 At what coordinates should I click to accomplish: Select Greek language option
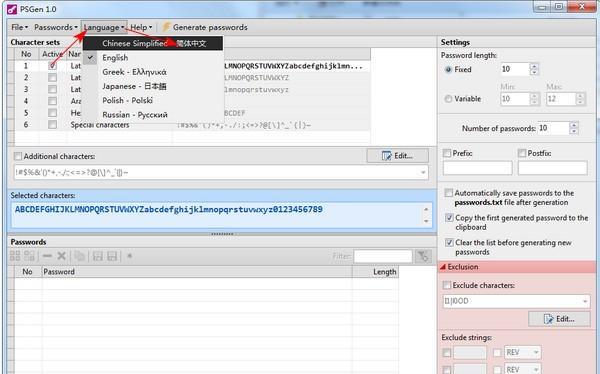(x=153, y=72)
